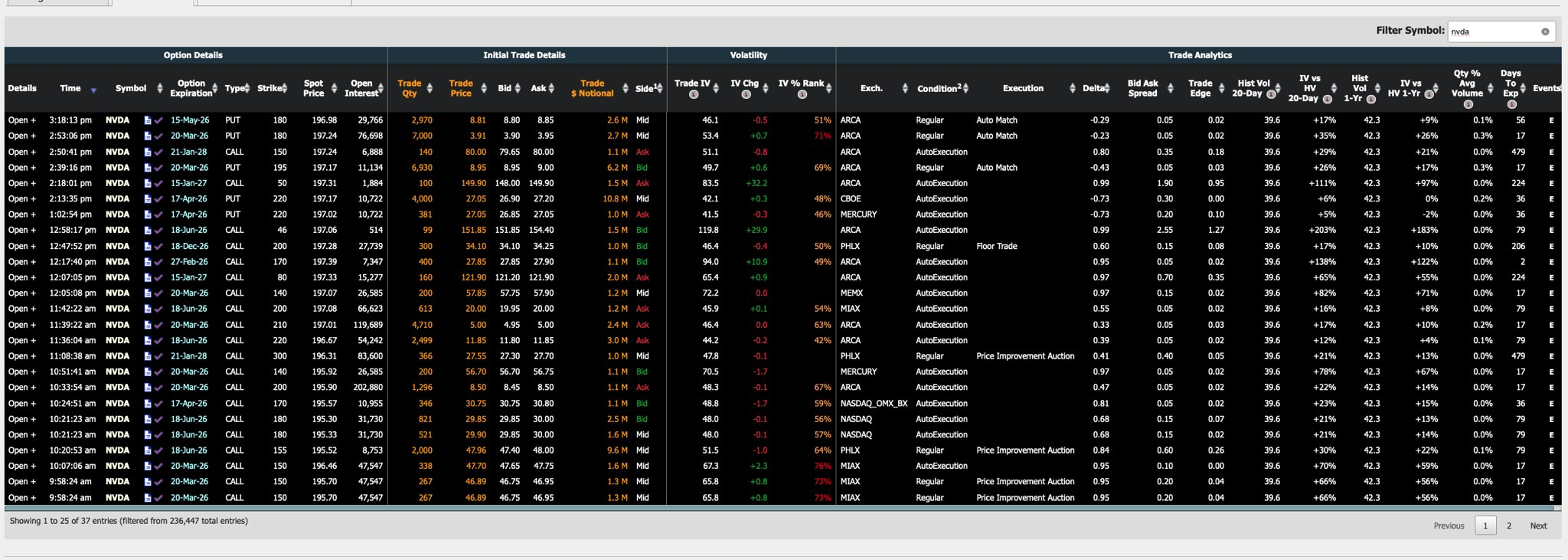1568x560 pixels.
Task: Expand Open + details for the 2:18:01 pm trade
Action: coord(21,183)
